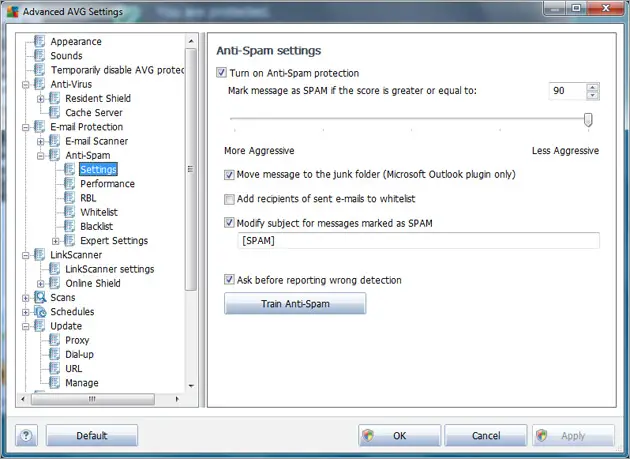Click the RBL item icon
This screenshot has width=630, height=459.
tap(69, 198)
